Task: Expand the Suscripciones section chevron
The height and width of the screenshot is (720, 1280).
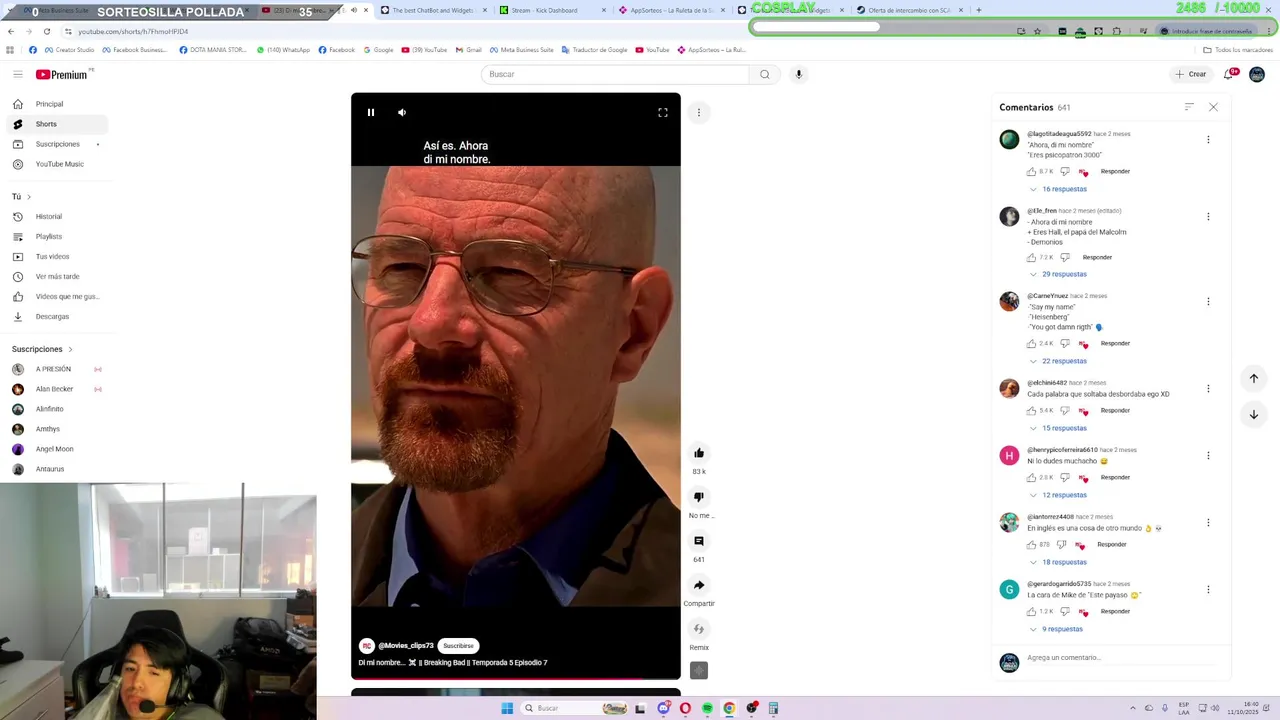Action: click(x=70, y=349)
